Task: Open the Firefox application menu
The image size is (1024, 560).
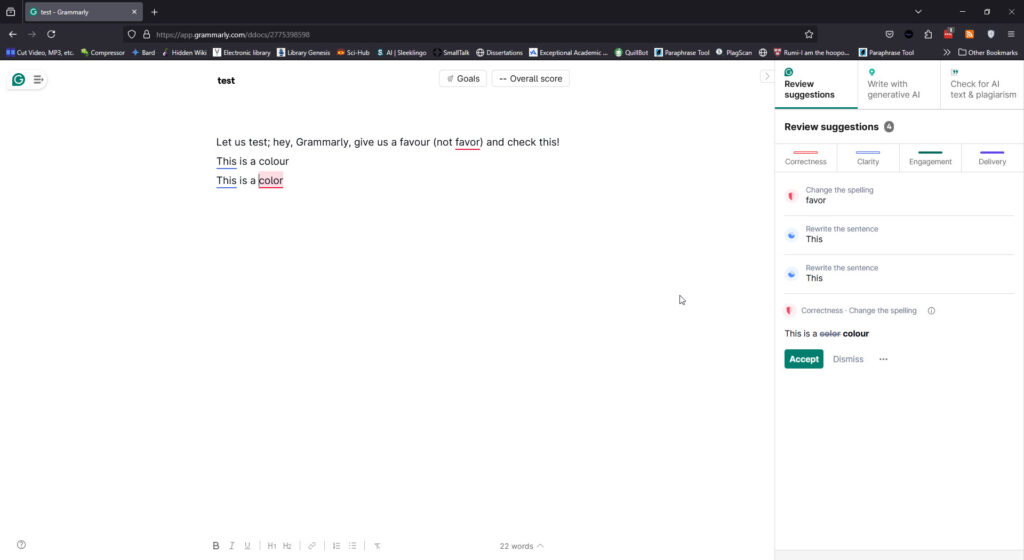Action: point(1011,34)
